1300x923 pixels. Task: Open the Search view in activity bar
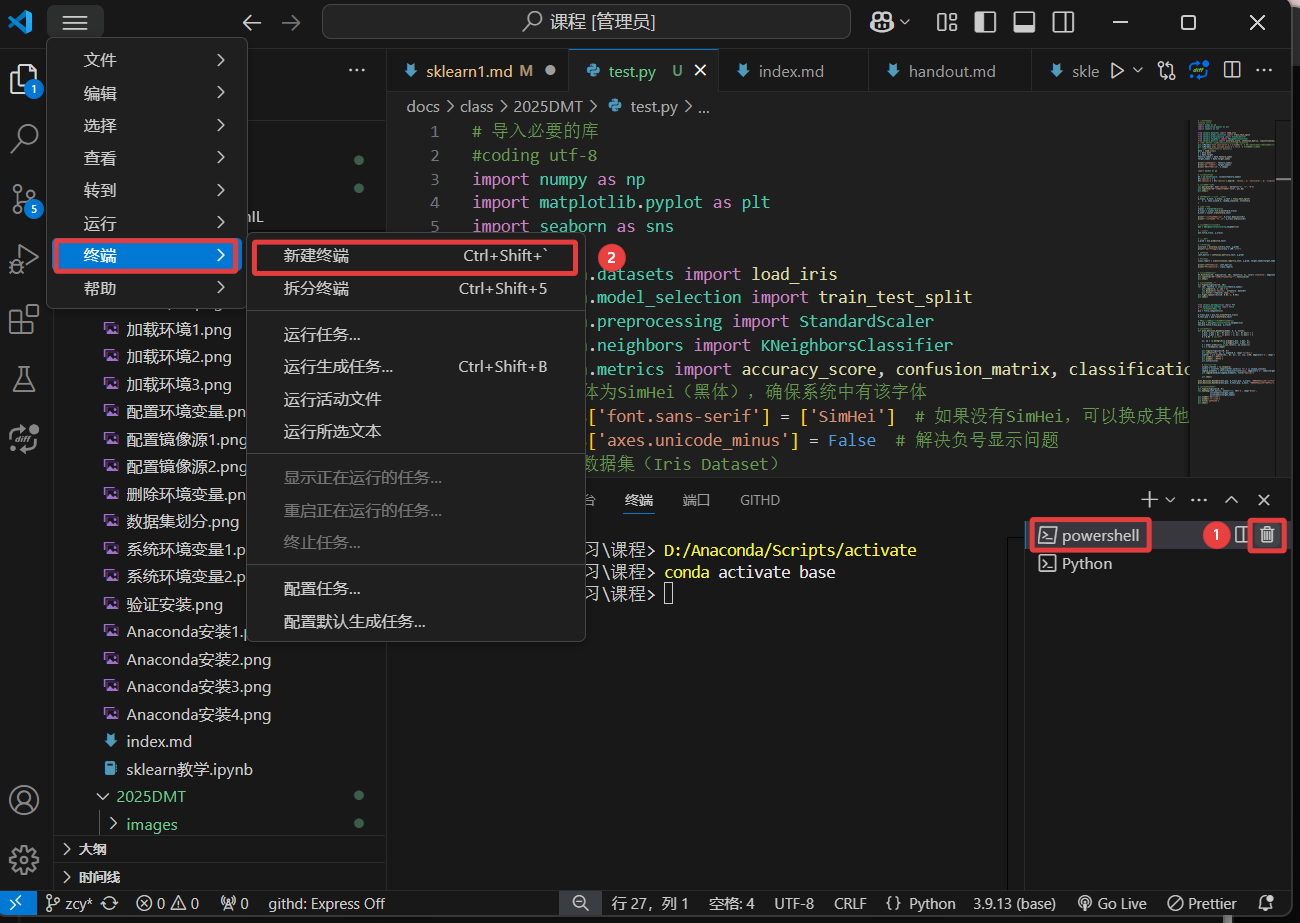23,139
